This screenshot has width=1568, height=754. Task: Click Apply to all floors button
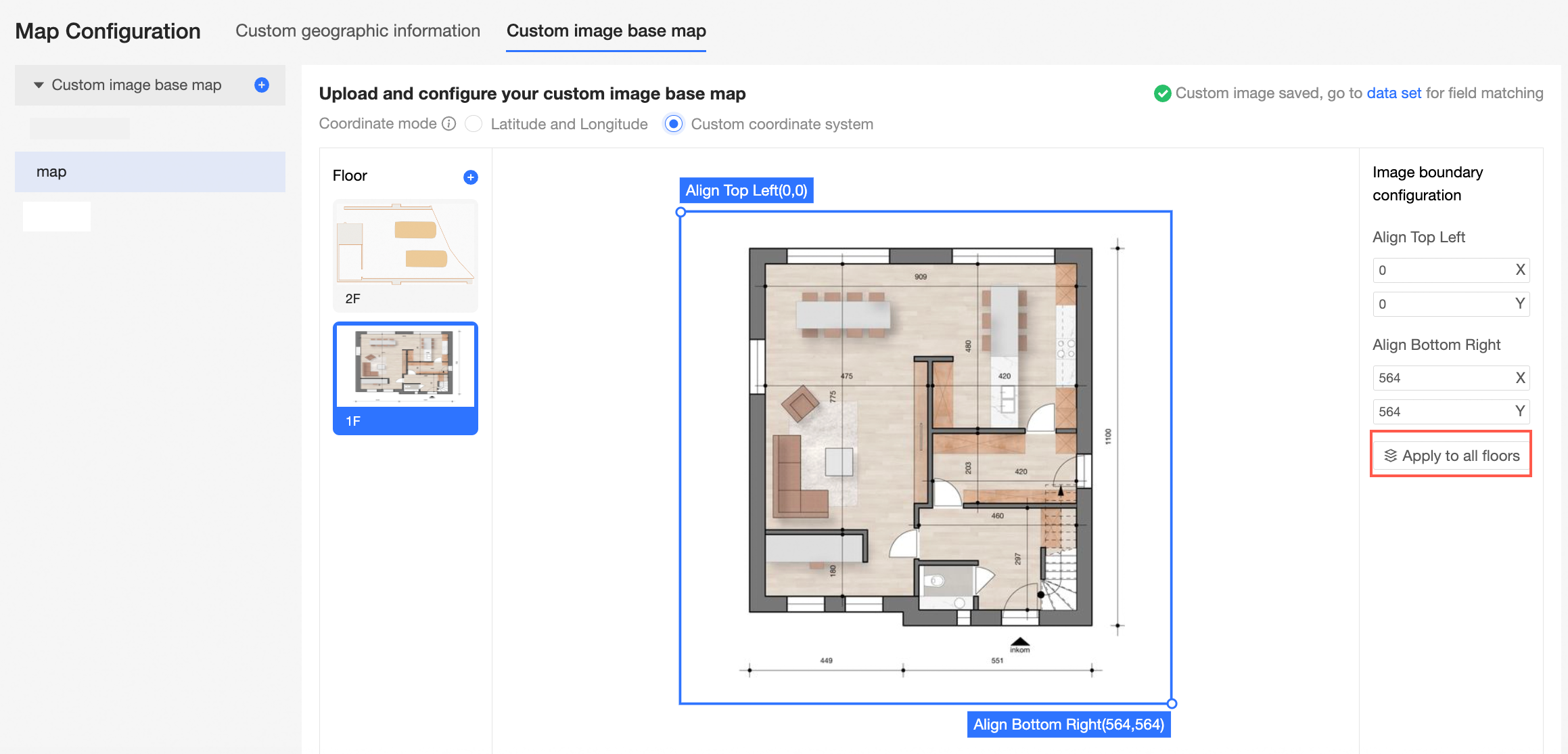(x=1451, y=456)
